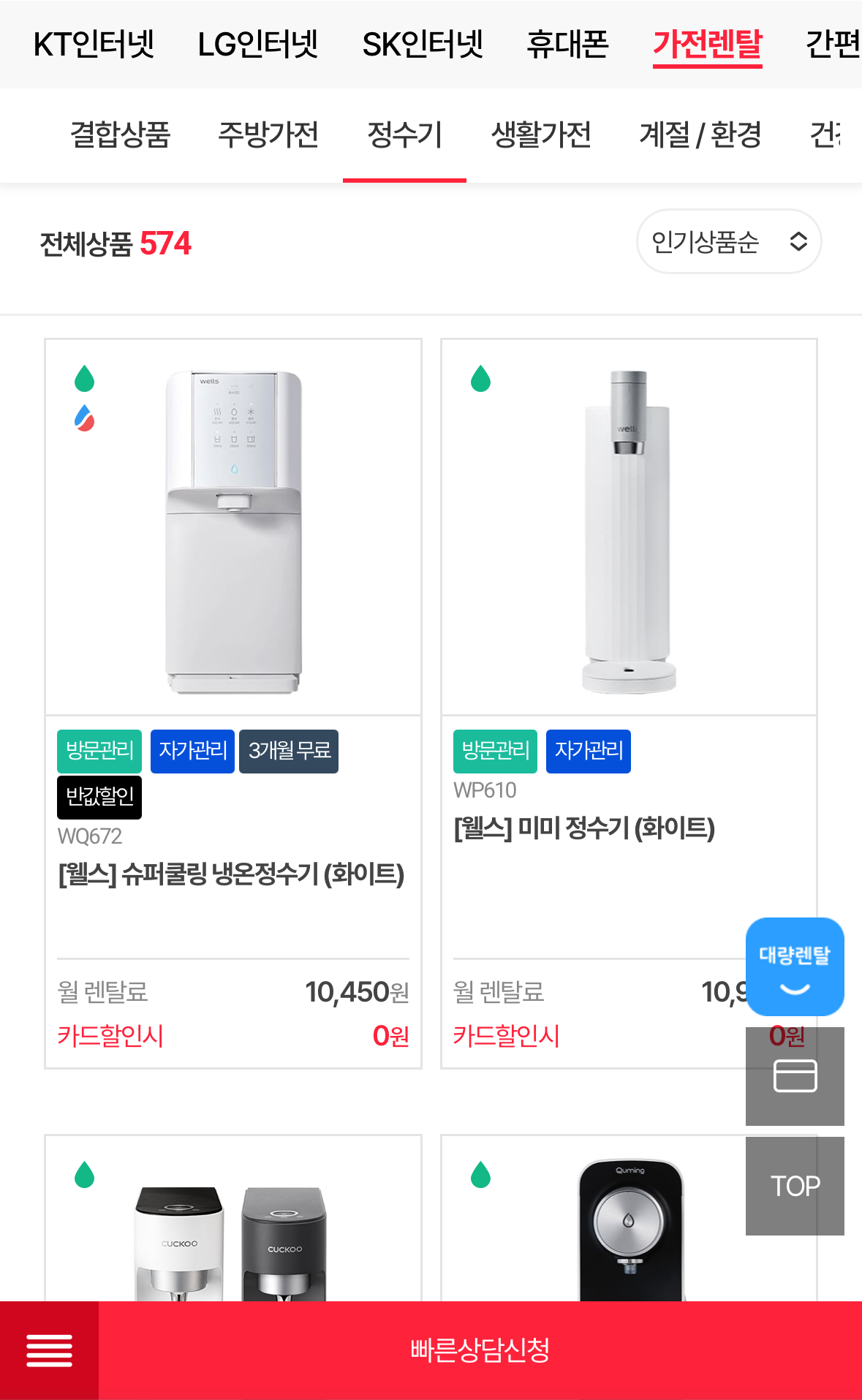Click green drop icon on Cuckoo product
This screenshot has width=862, height=1400.
pyautogui.click(x=85, y=1175)
